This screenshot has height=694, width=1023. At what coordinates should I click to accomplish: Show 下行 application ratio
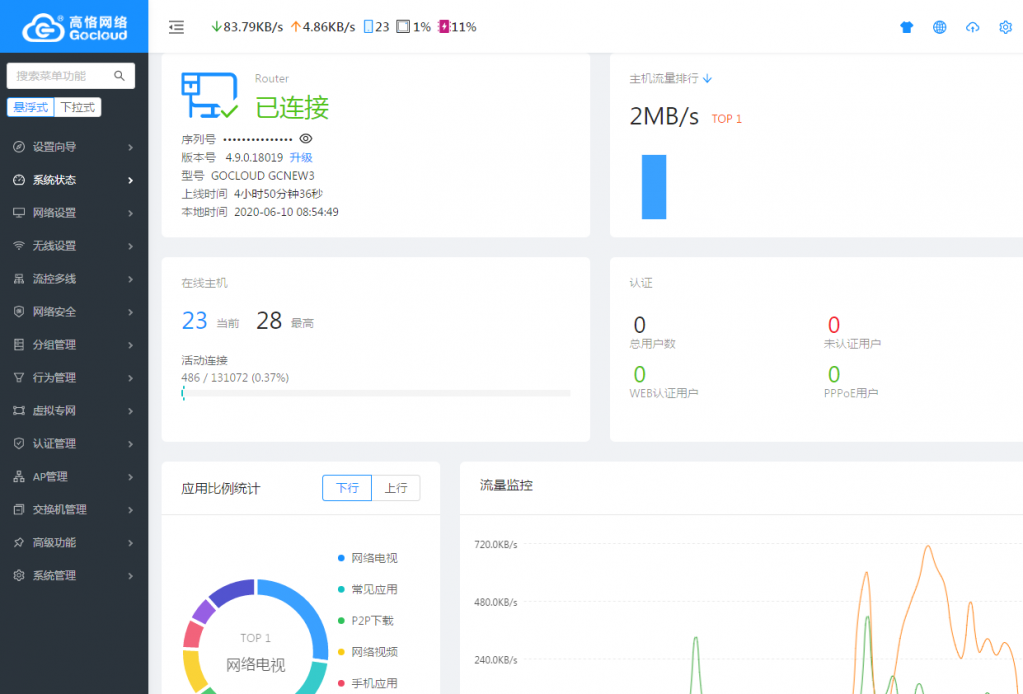pos(347,488)
